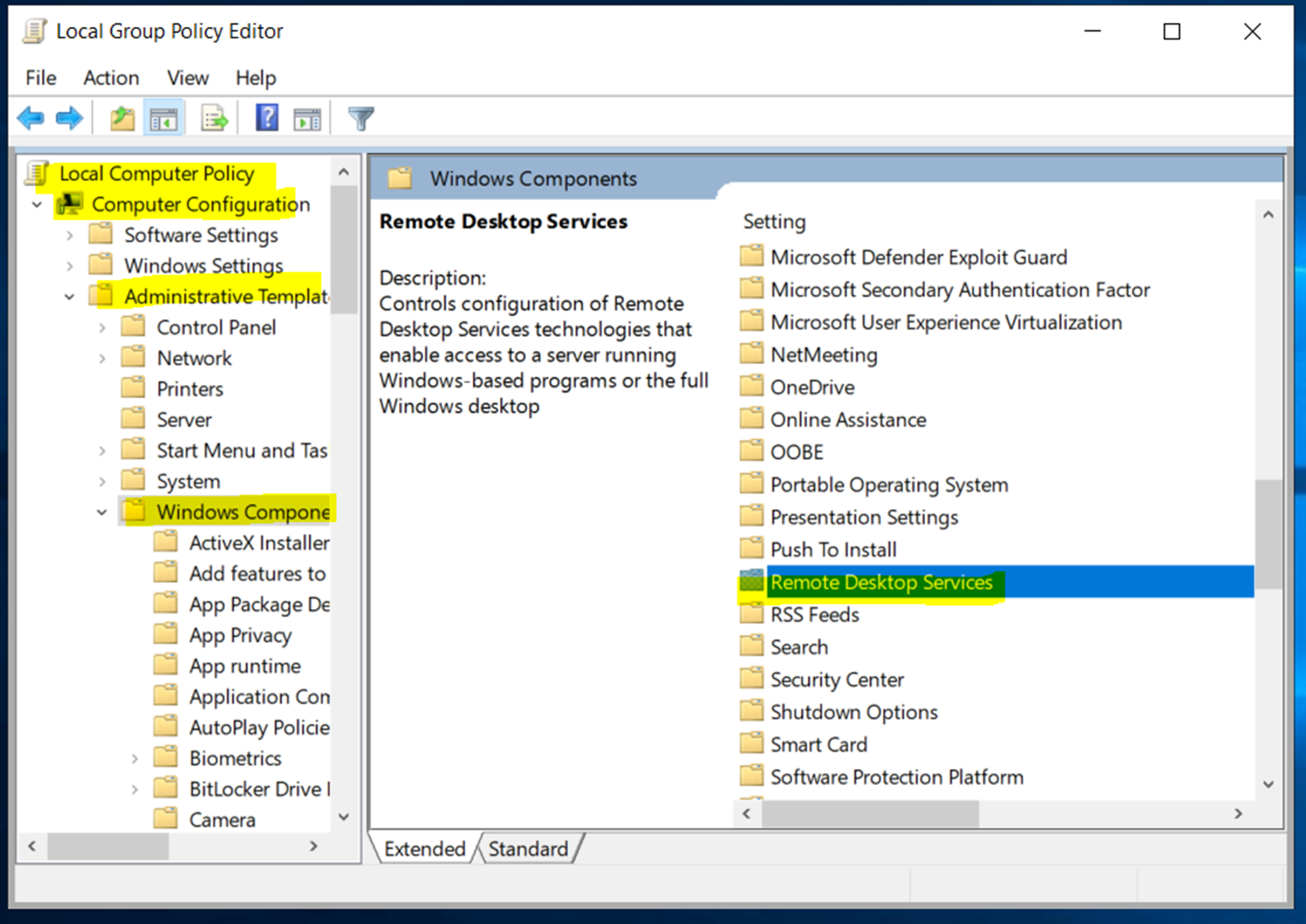This screenshot has width=1306, height=924.
Task: Toggle the show/hide console tree icon
Action: pos(164,119)
